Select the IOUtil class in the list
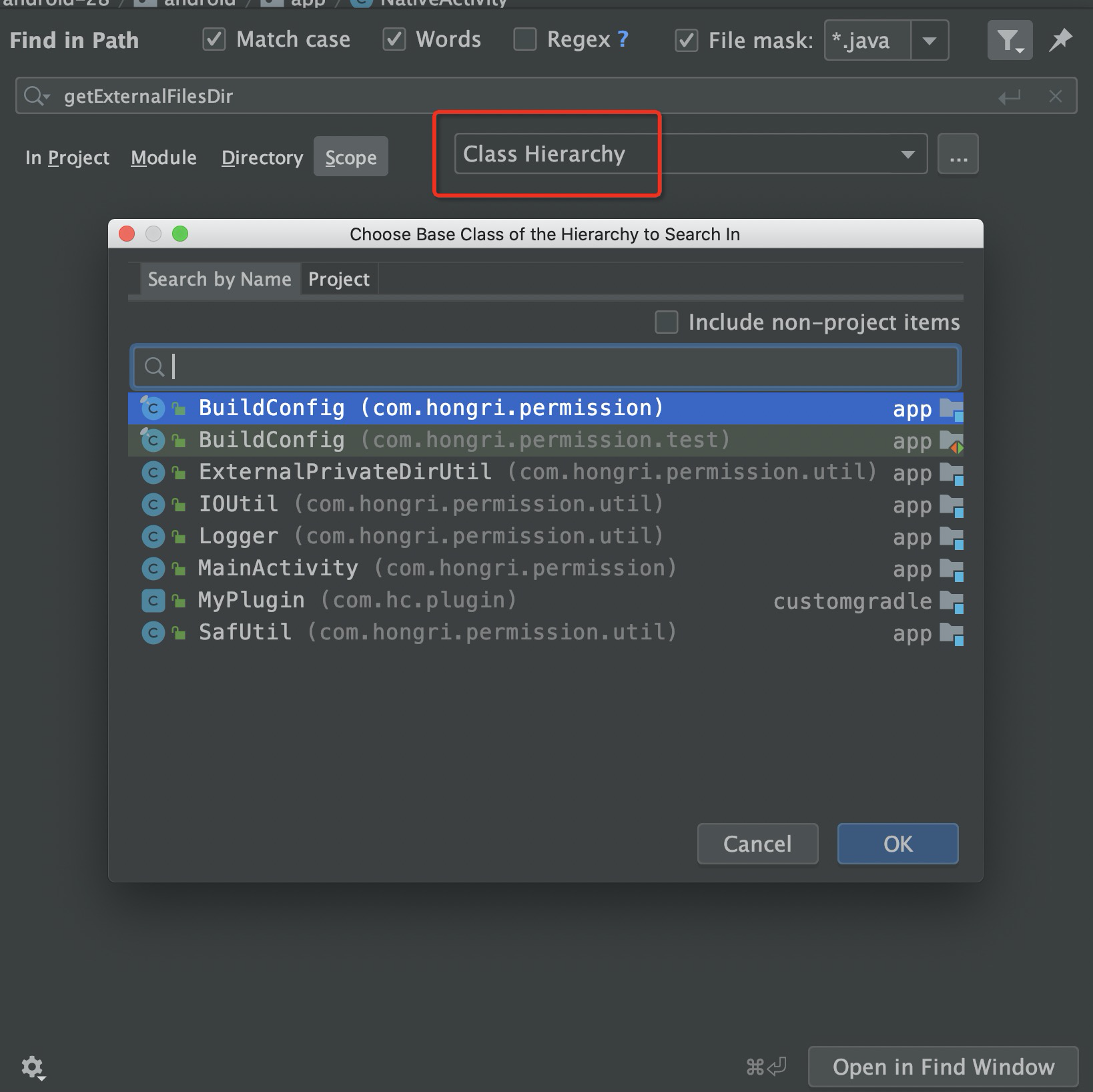The image size is (1093, 1092). 238,503
